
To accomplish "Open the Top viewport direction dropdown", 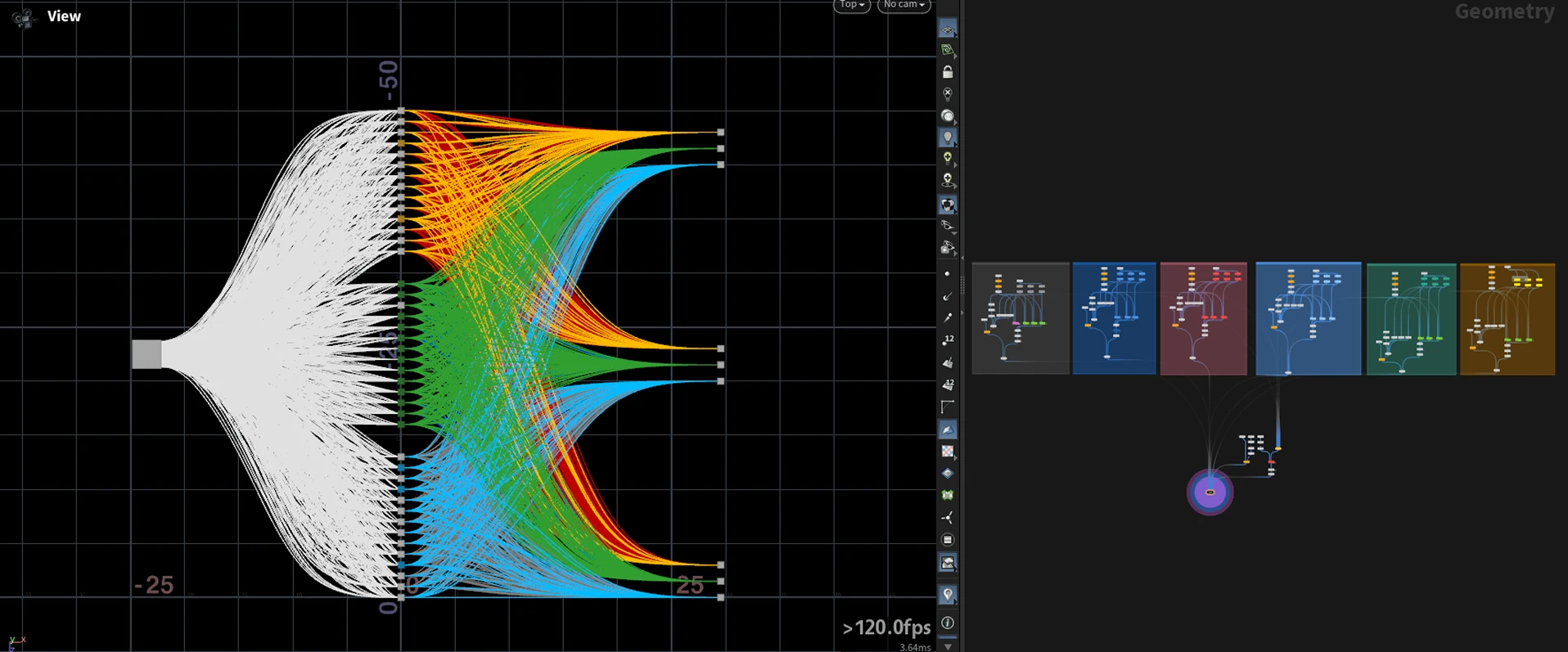I will 852,5.
